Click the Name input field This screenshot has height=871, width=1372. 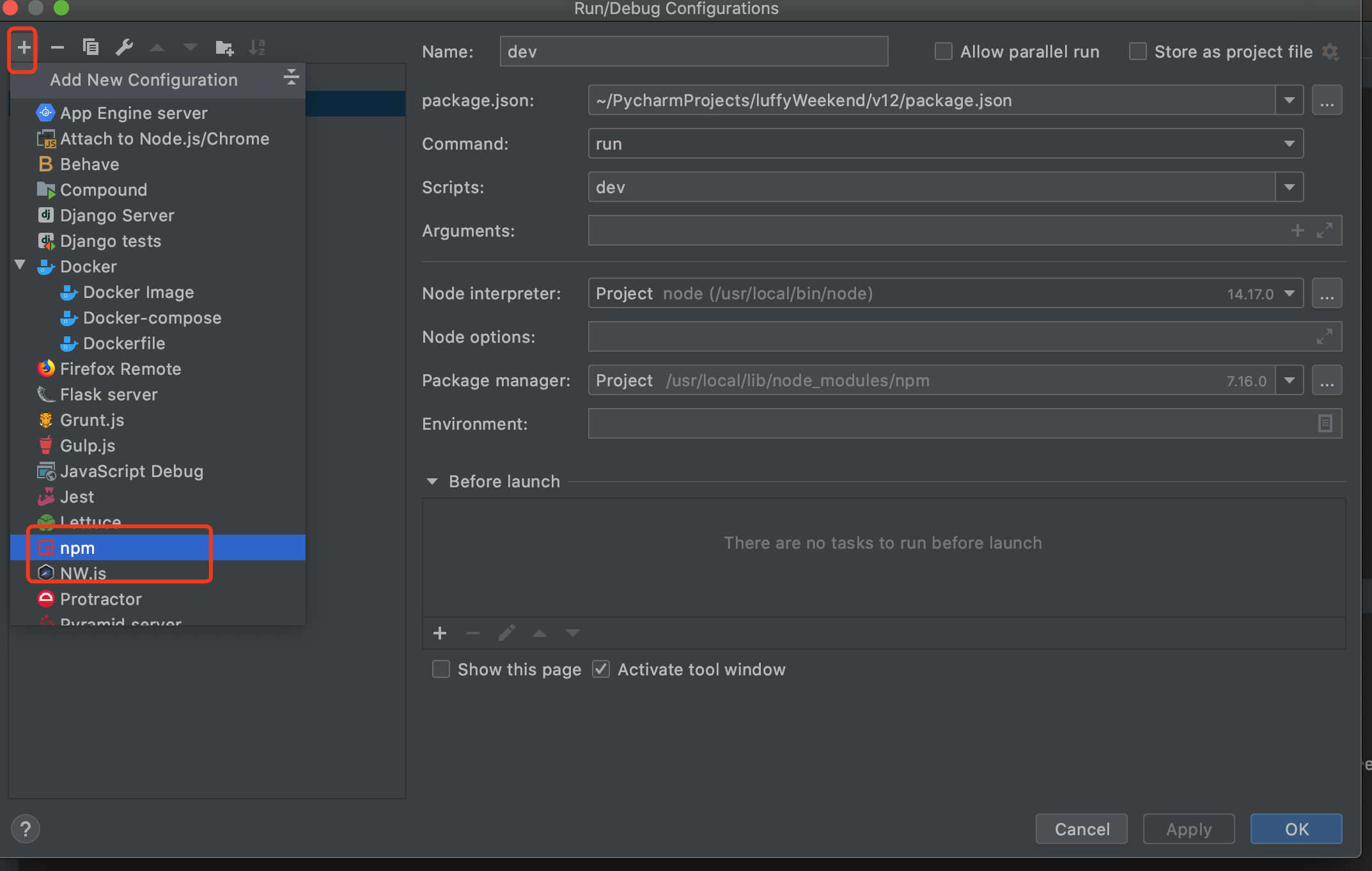pyautogui.click(x=694, y=52)
